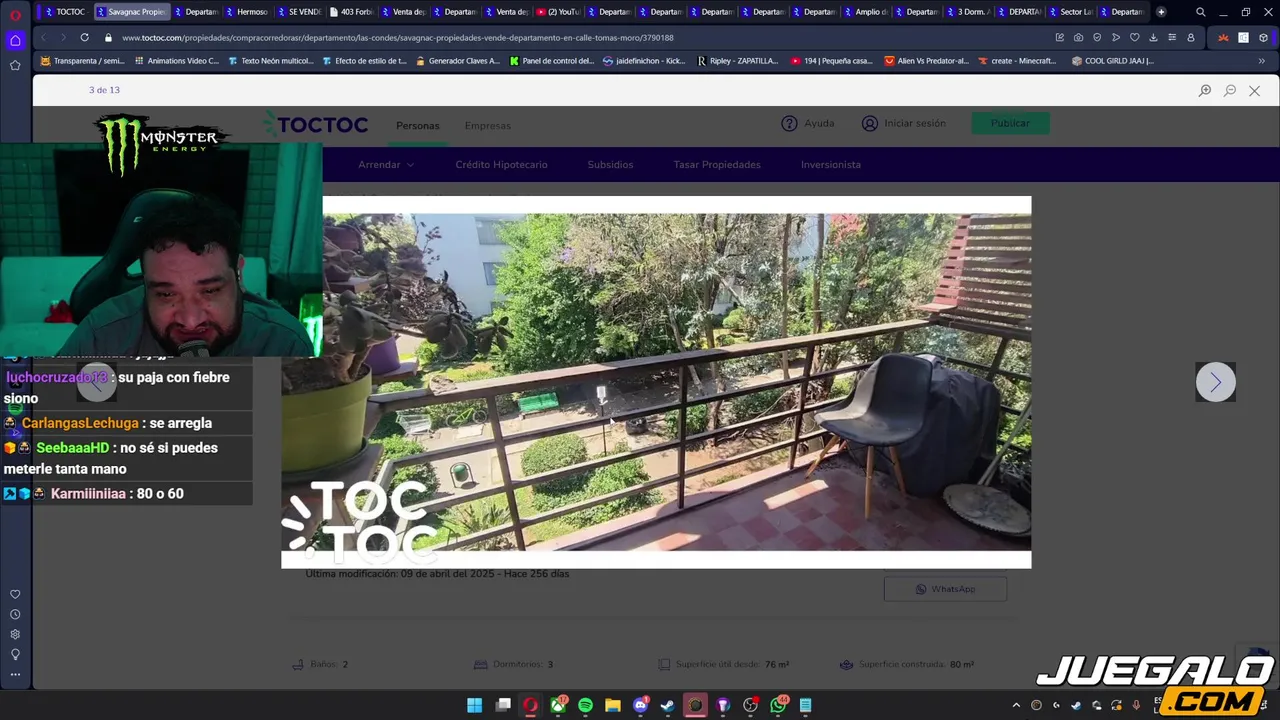Click the browser downloads icon

(1153, 37)
